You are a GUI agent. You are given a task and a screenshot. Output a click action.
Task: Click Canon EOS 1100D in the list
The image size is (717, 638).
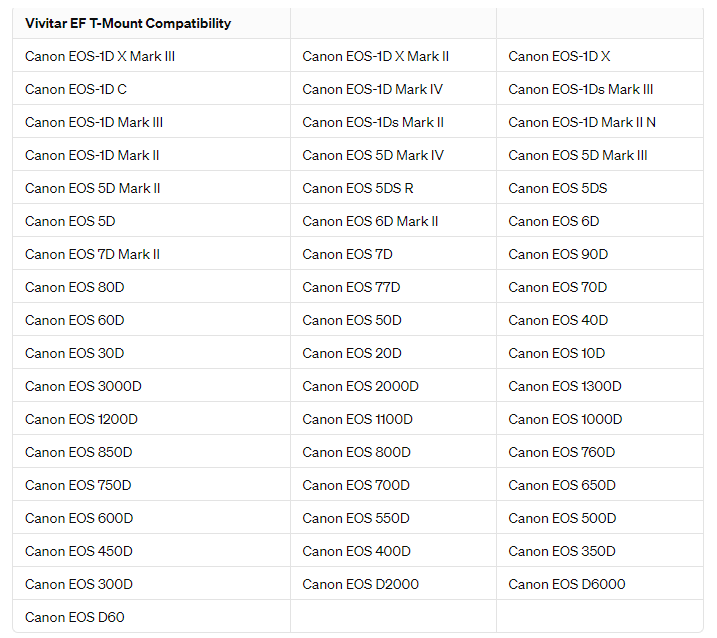tap(358, 419)
